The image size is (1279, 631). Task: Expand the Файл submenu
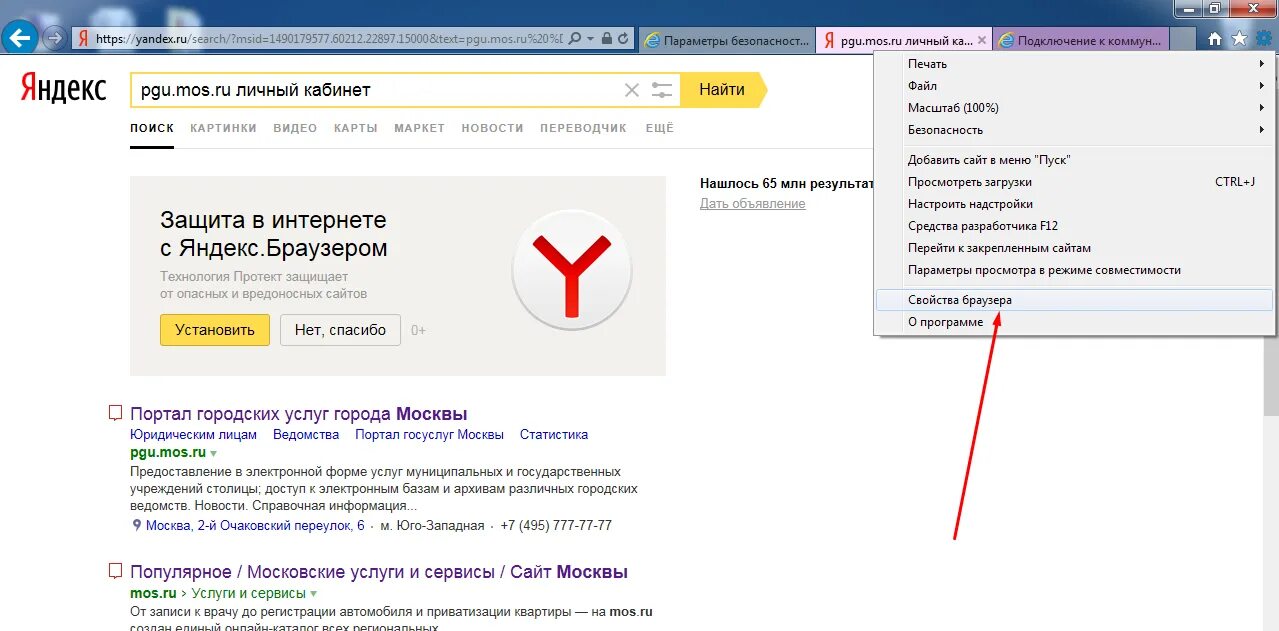coord(1073,86)
